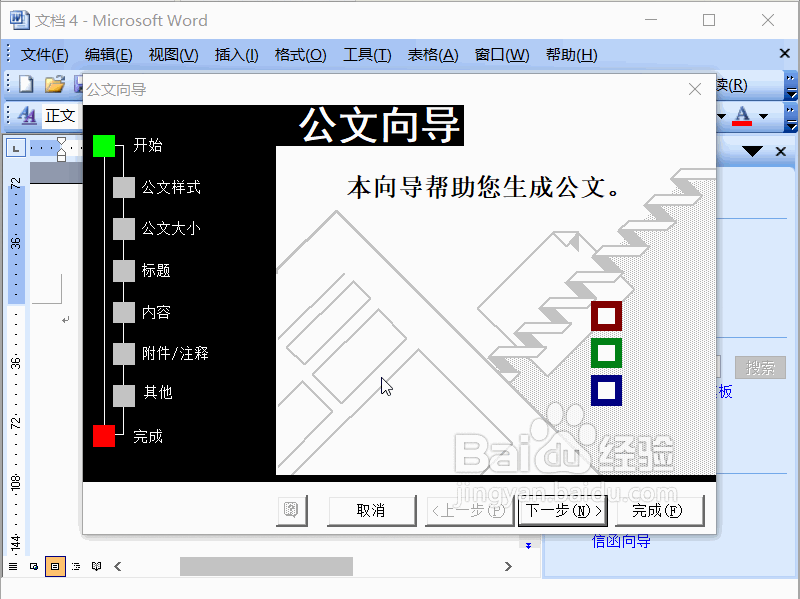Click the green 开始 step marker
The height and width of the screenshot is (599, 800).
tap(105, 145)
